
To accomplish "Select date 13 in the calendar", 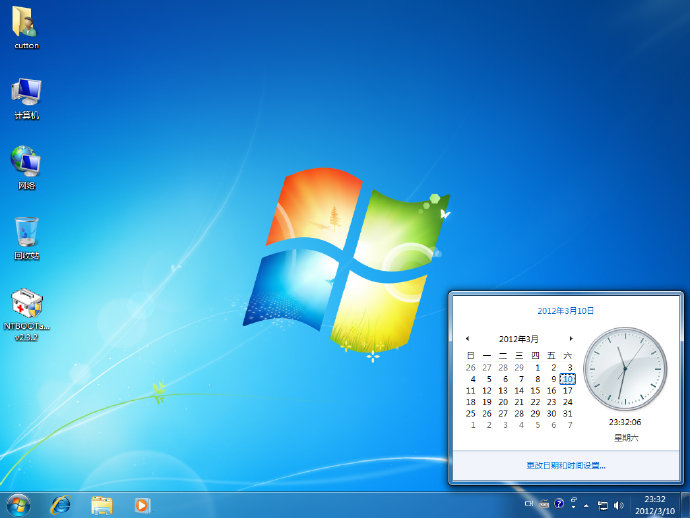I will coord(503,390).
